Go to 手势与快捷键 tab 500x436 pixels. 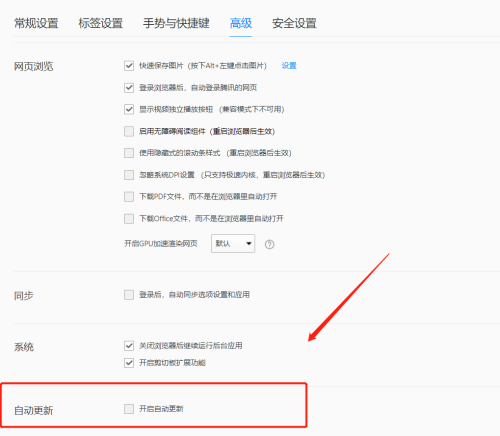point(176,23)
